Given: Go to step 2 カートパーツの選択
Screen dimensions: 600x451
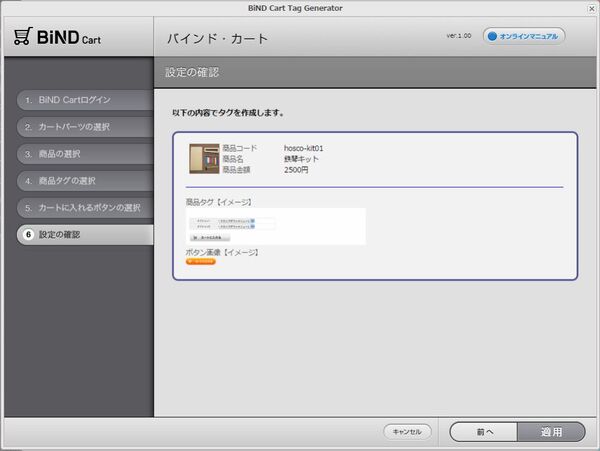Looking at the screenshot, I should 85,127.
